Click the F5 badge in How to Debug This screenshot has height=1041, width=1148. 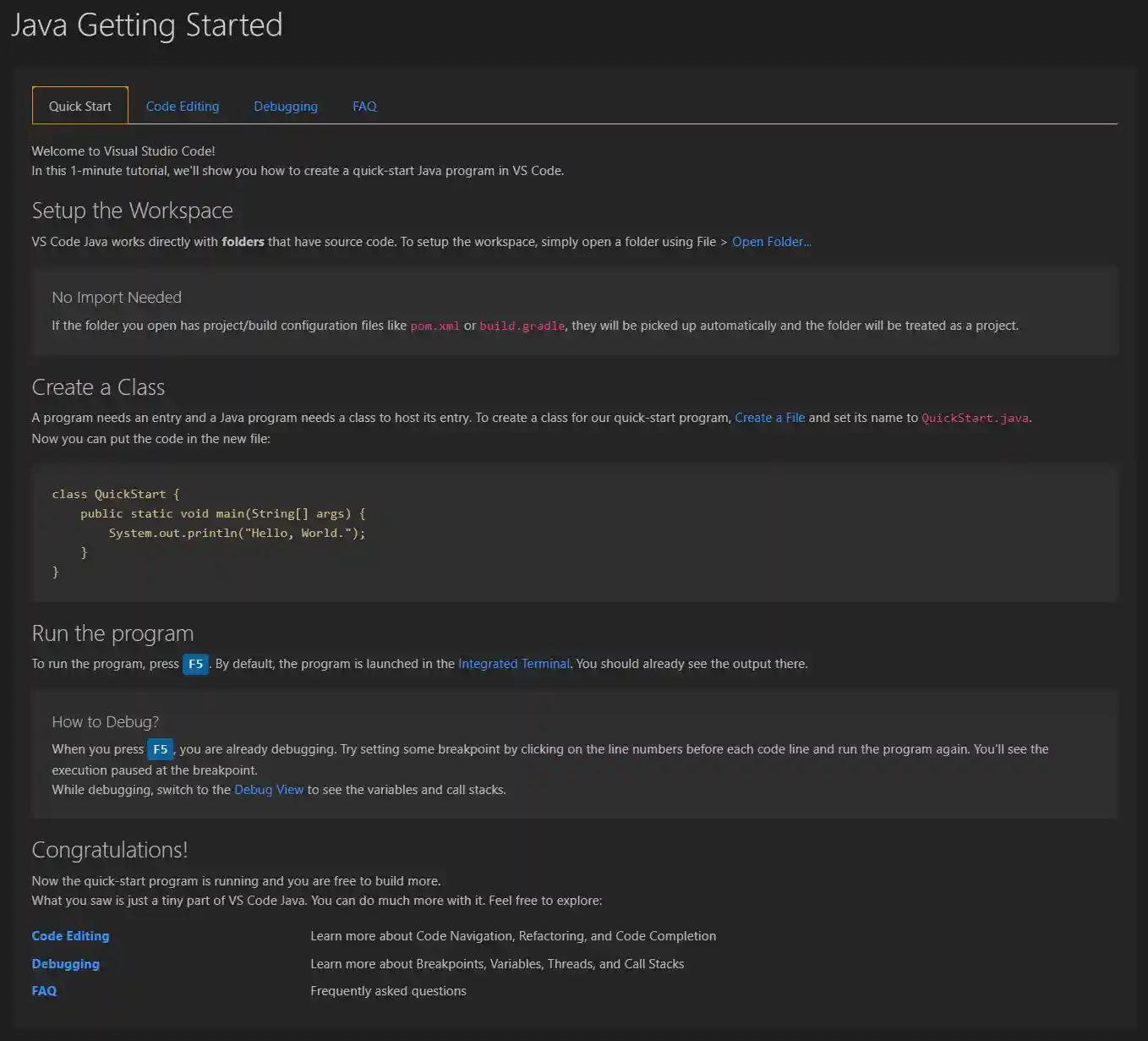point(160,748)
